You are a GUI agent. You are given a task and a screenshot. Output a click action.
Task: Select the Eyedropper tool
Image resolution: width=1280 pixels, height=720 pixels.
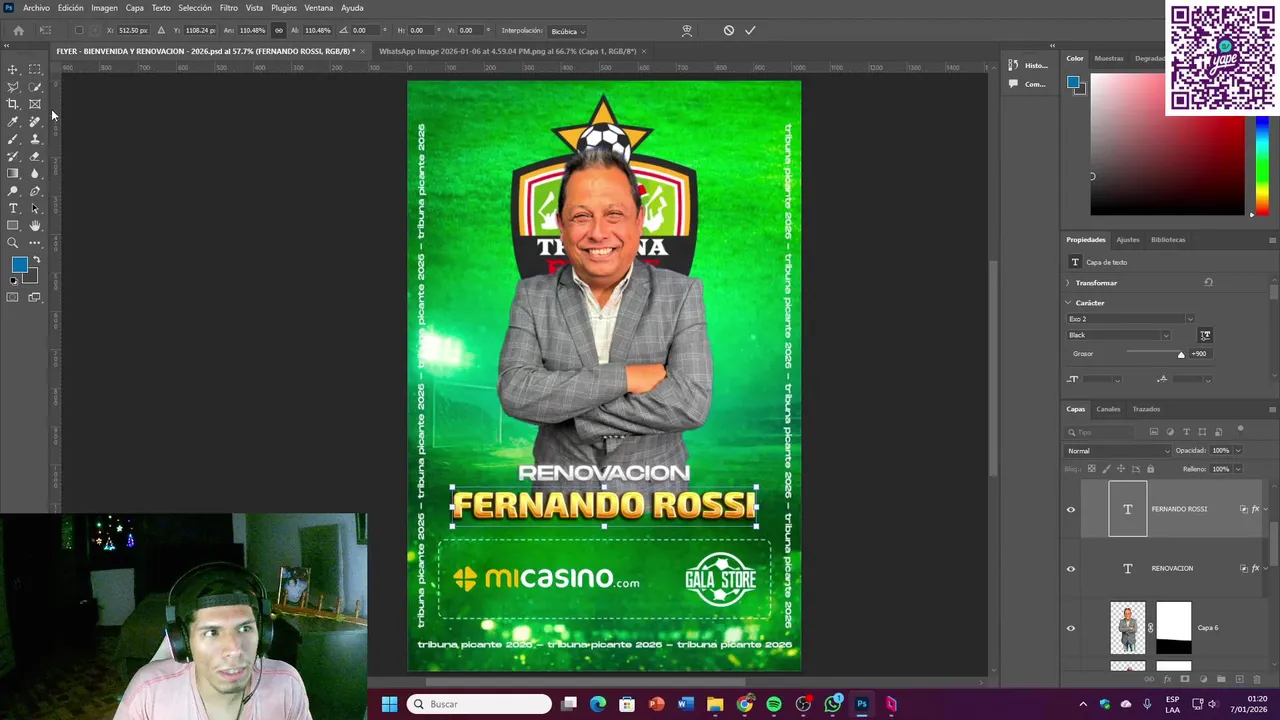(x=13, y=122)
